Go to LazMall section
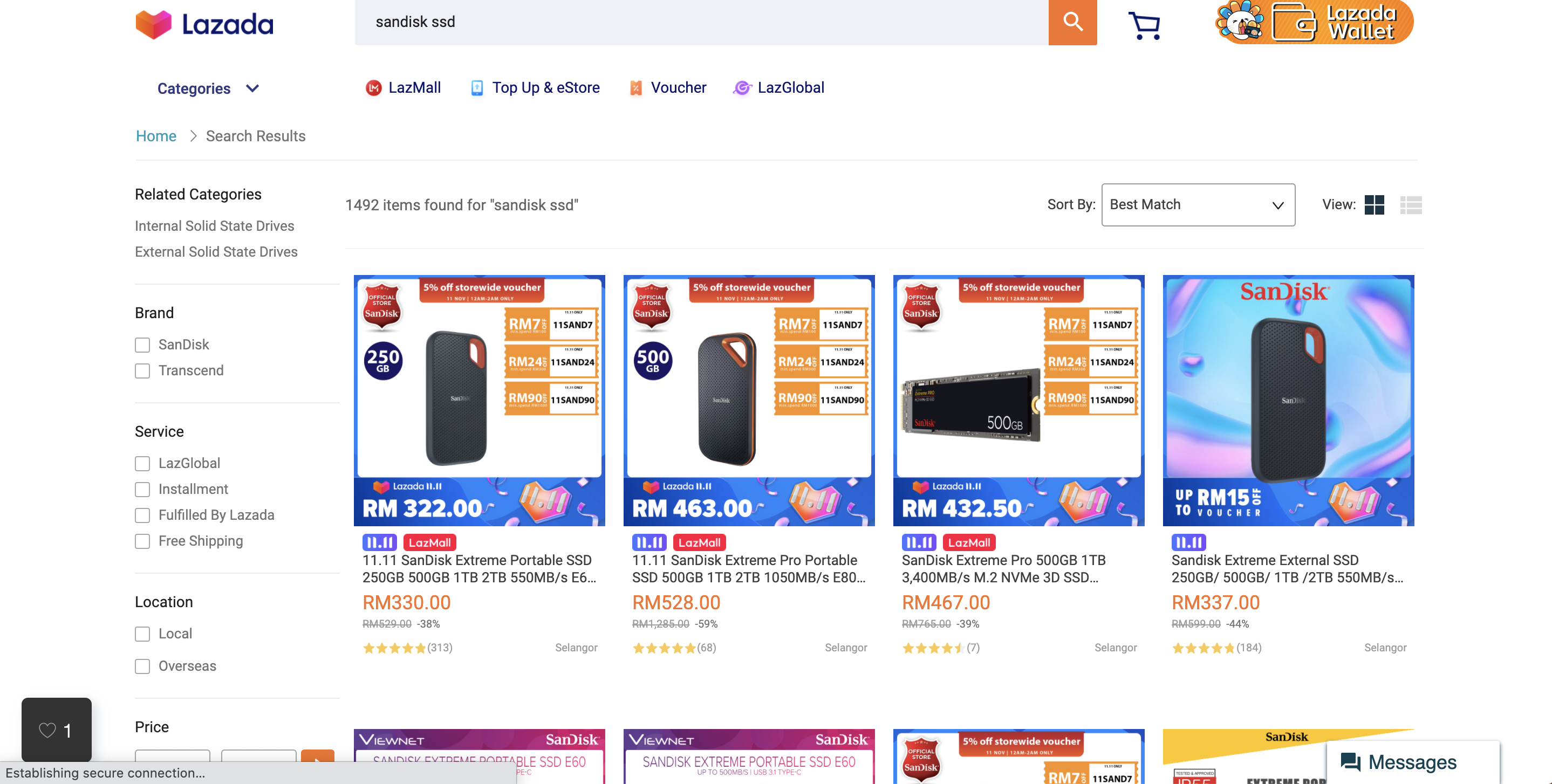Screen dimensions: 1552x784 tap(404, 88)
